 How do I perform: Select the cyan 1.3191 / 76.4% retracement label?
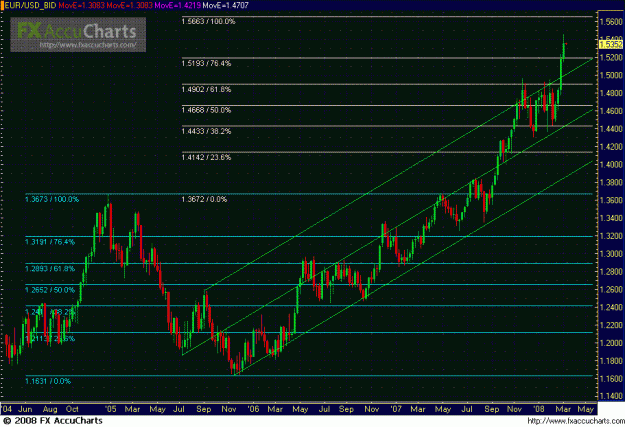click(50, 242)
